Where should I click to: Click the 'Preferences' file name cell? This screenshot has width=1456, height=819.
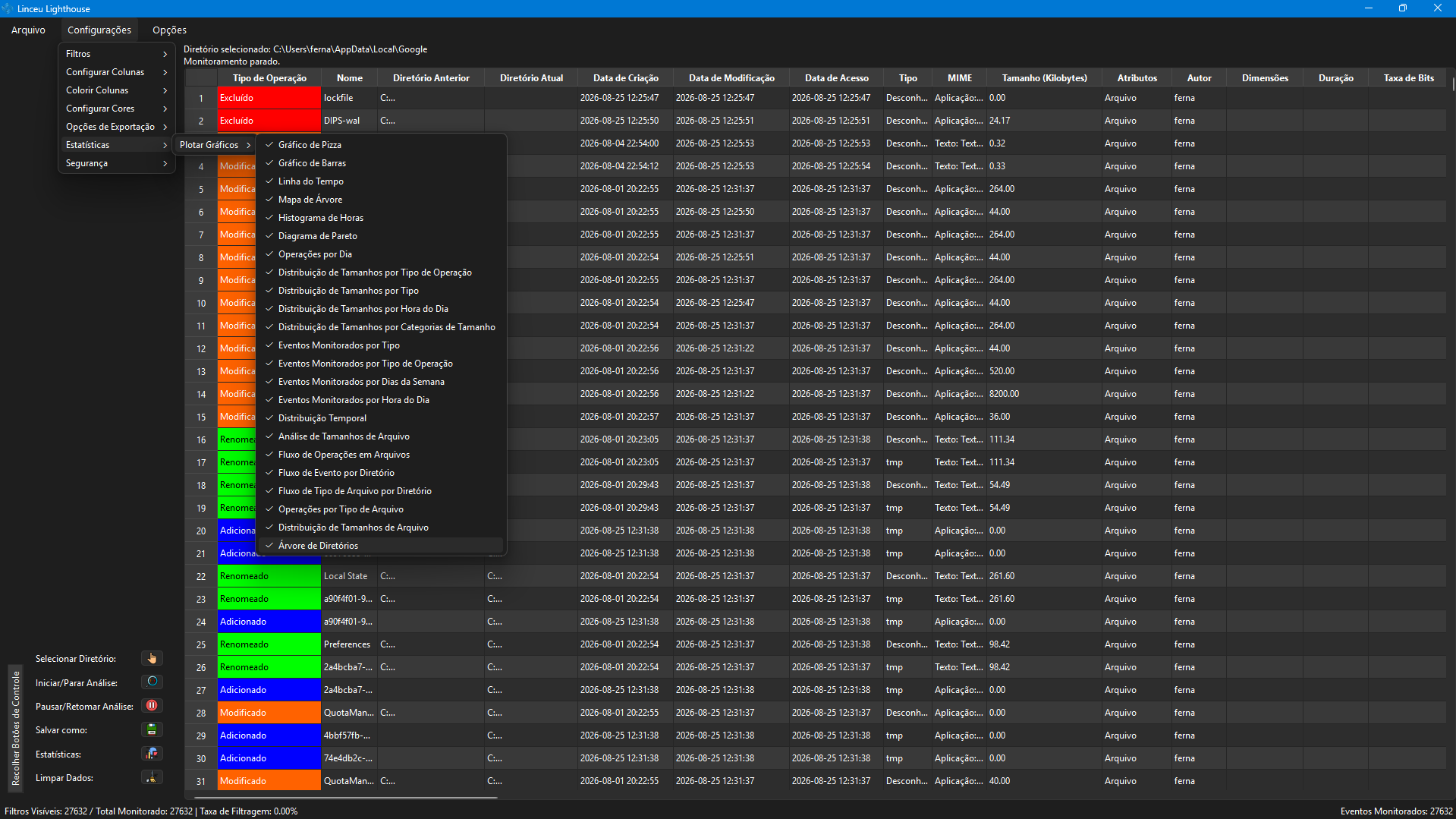pyautogui.click(x=349, y=644)
